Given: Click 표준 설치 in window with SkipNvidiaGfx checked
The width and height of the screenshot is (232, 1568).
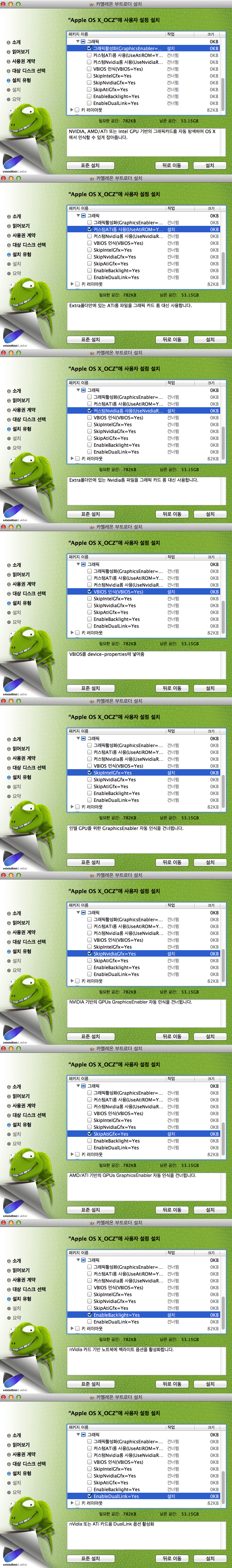Looking at the screenshot, I should [90, 1036].
